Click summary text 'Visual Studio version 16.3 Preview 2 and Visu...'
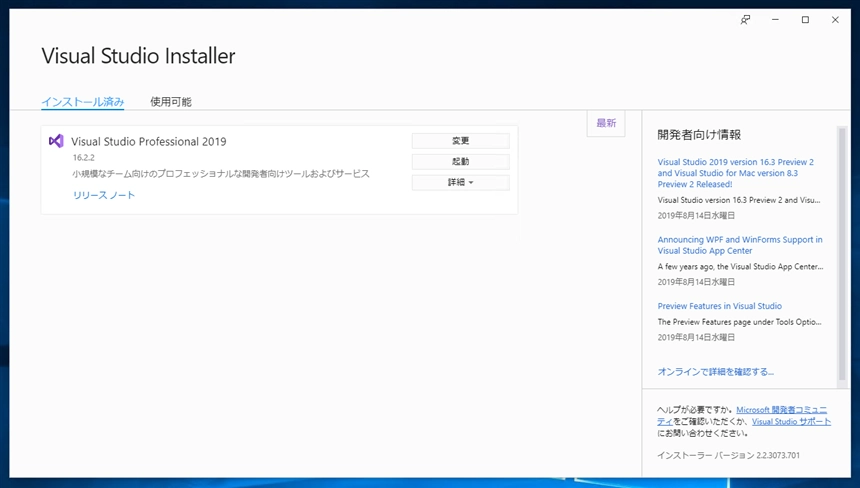860x488 pixels. [739, 200]
